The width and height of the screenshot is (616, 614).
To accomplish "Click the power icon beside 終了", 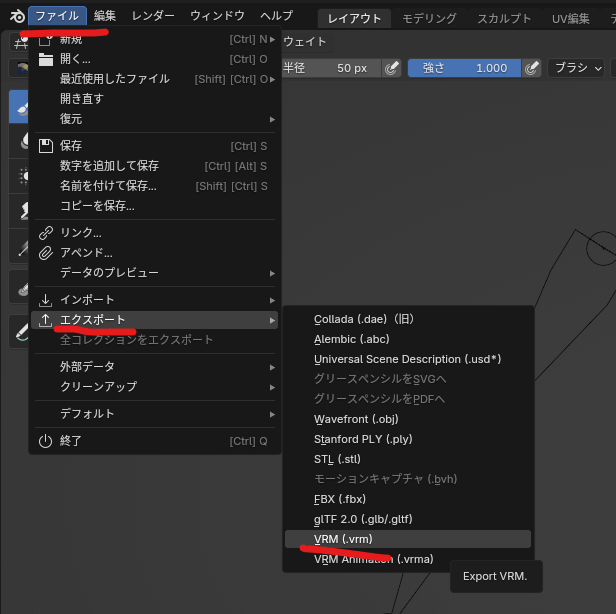I will point(46,441).
